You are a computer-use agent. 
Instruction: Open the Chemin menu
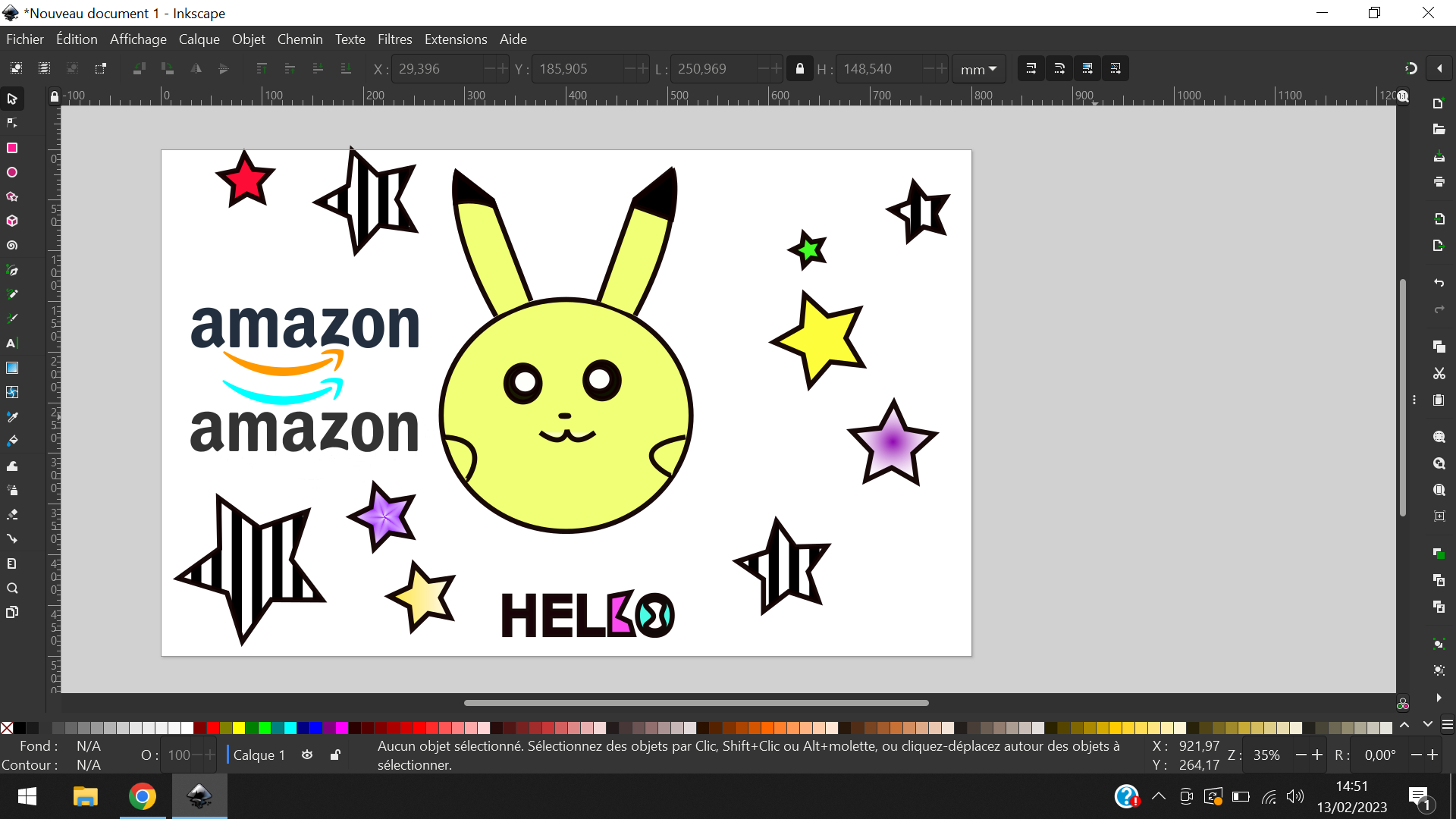300,39
